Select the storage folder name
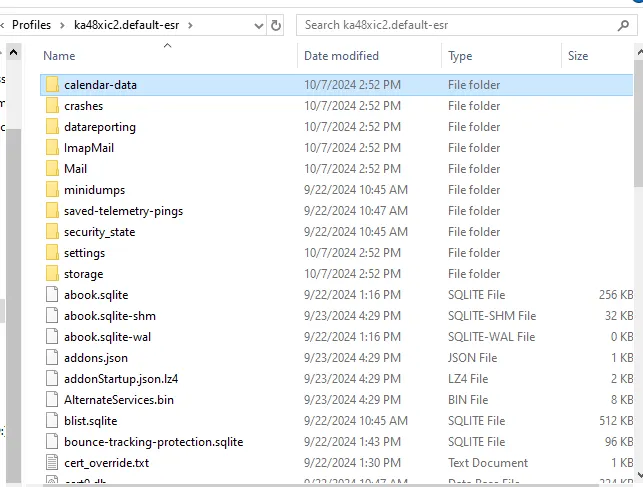The width and height of the screenshot is (643, 487). [x=84, y=274]
